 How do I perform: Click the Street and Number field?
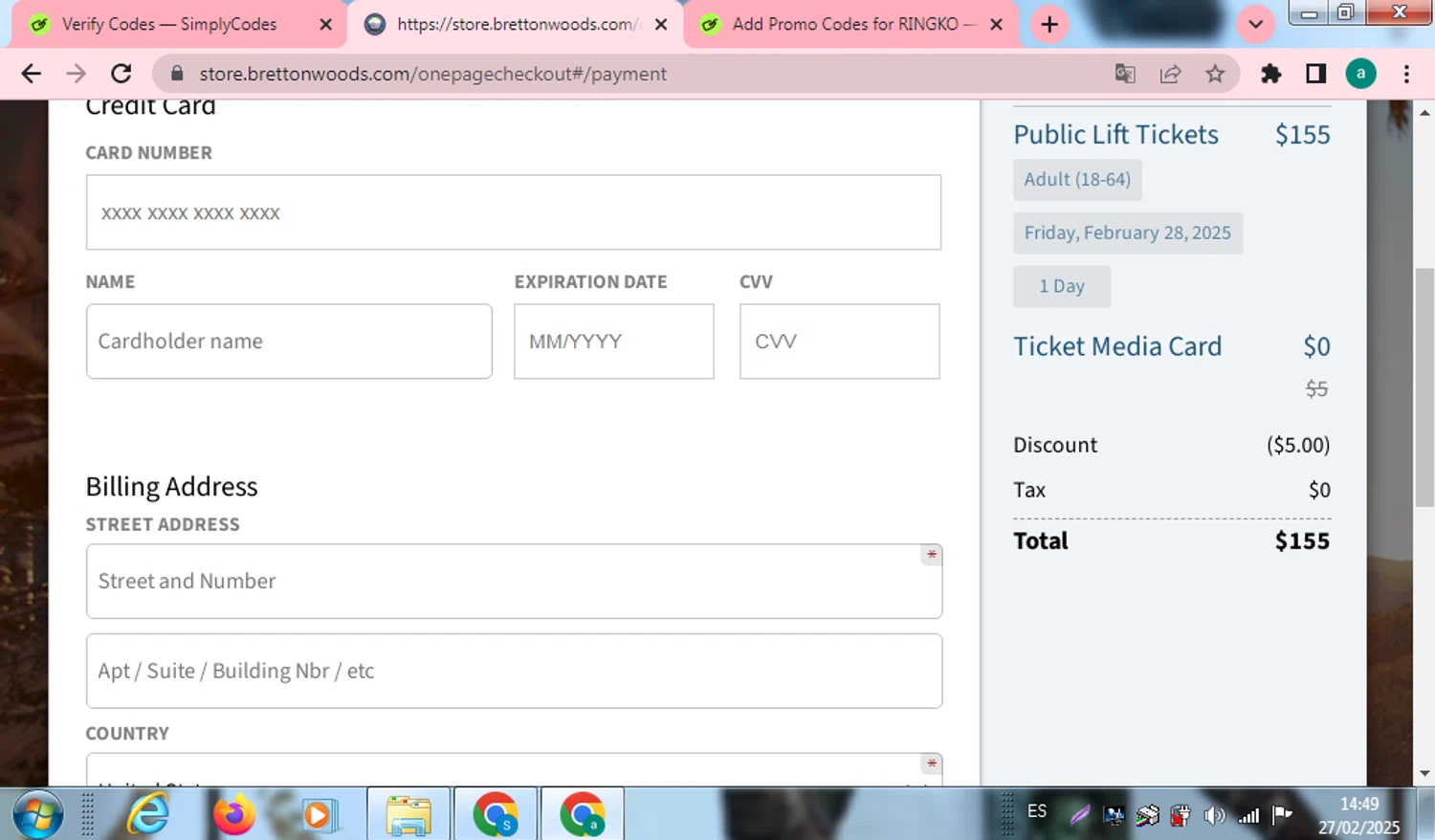[514, 582]
